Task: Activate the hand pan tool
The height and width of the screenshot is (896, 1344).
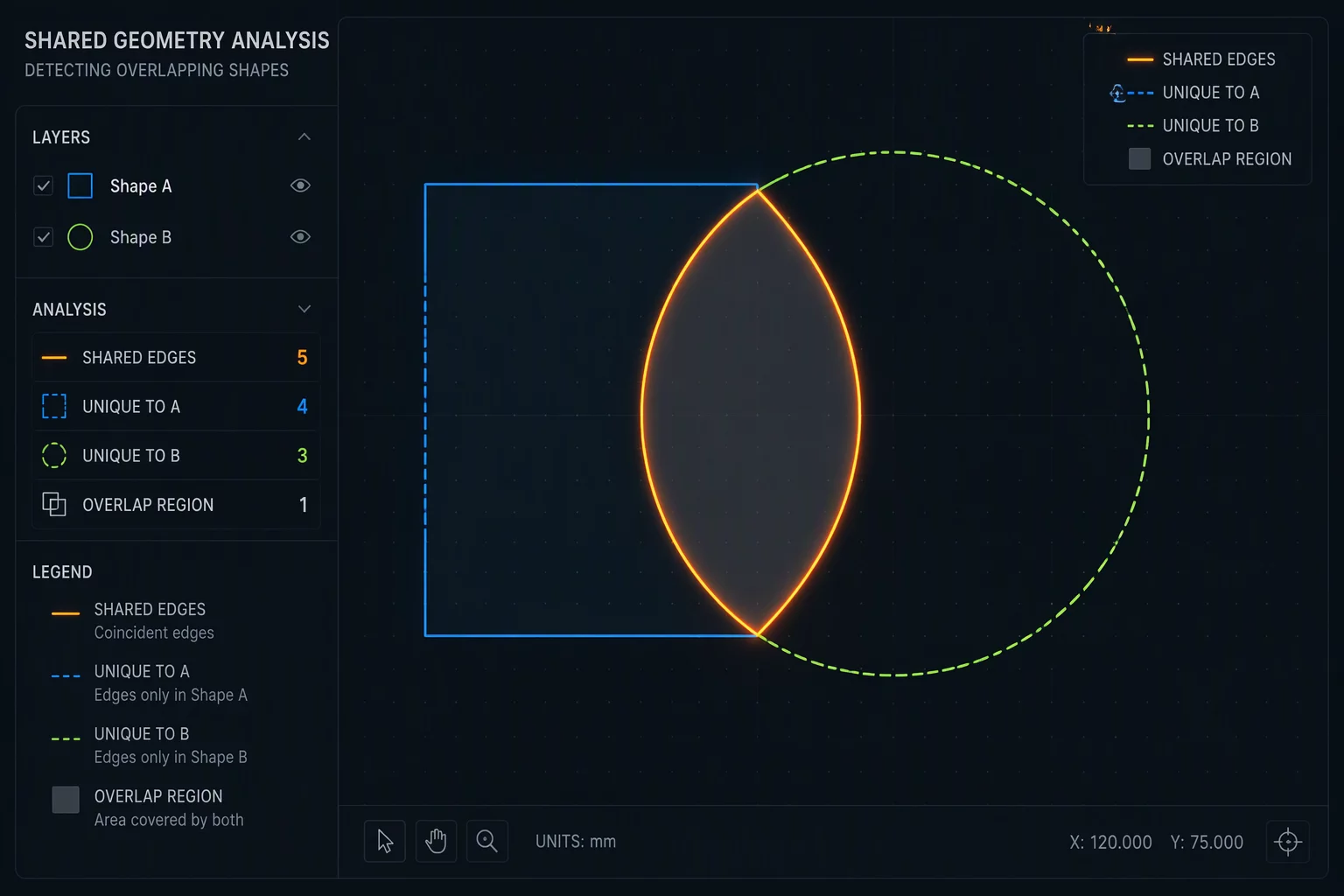Action: [x=436, y=842]
